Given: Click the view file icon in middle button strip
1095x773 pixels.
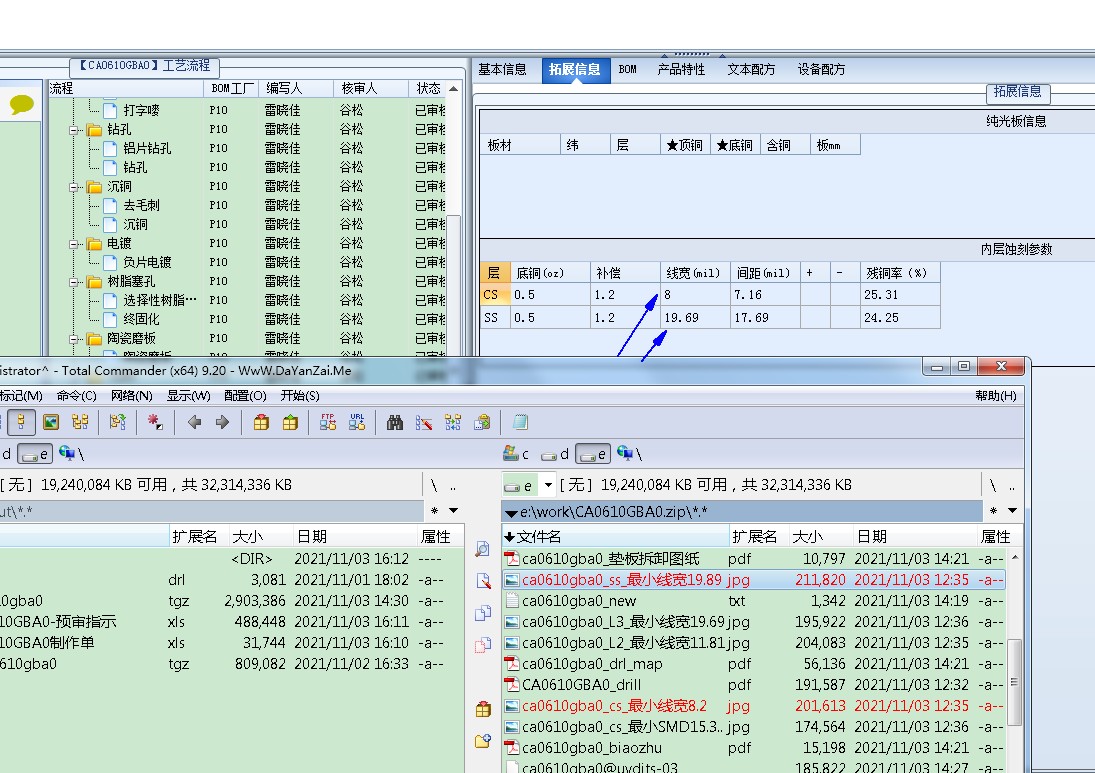Looking at the screenshot, I should click(x=483, y=549).
